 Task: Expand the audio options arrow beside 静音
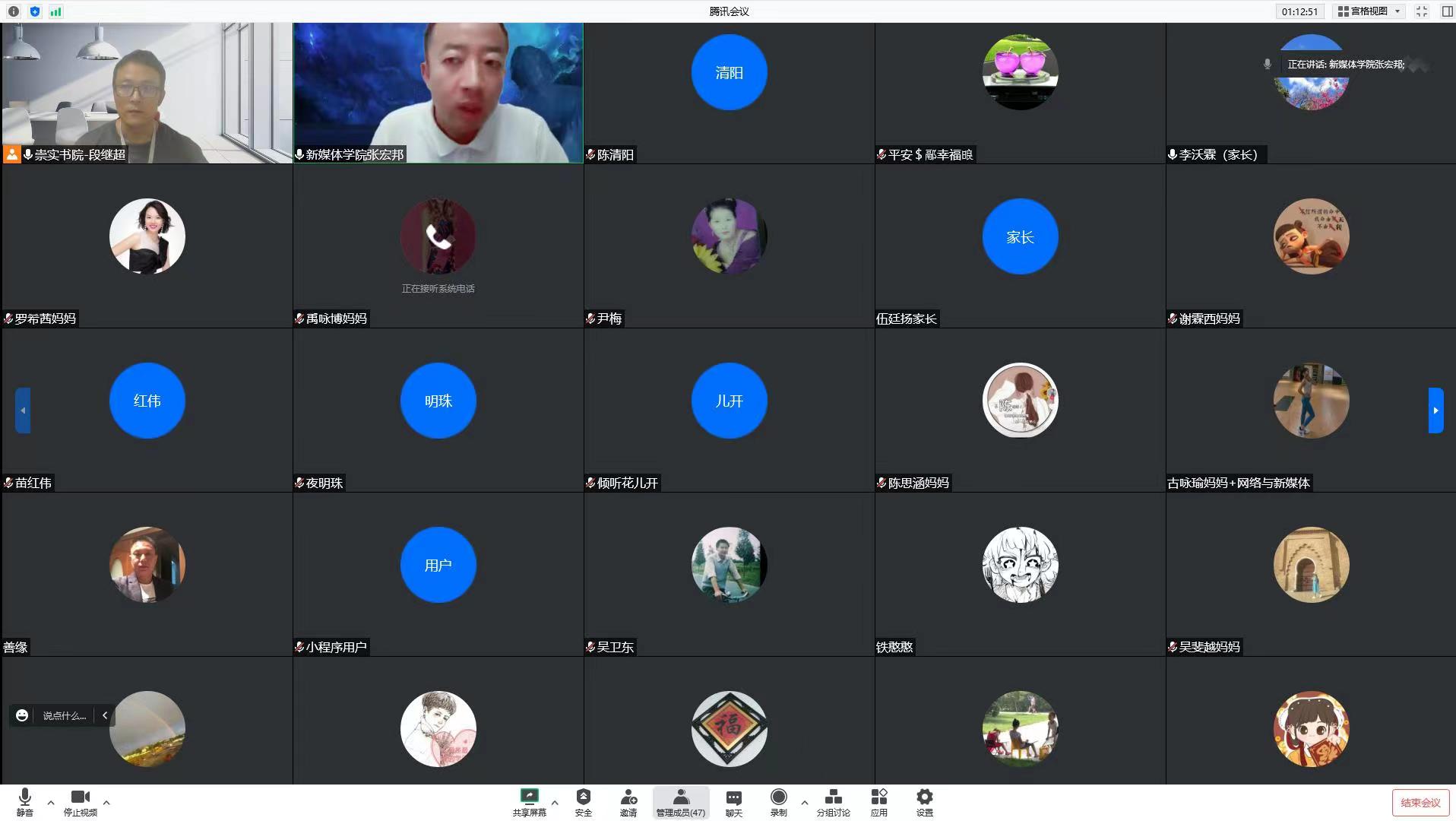coord(51,802)
